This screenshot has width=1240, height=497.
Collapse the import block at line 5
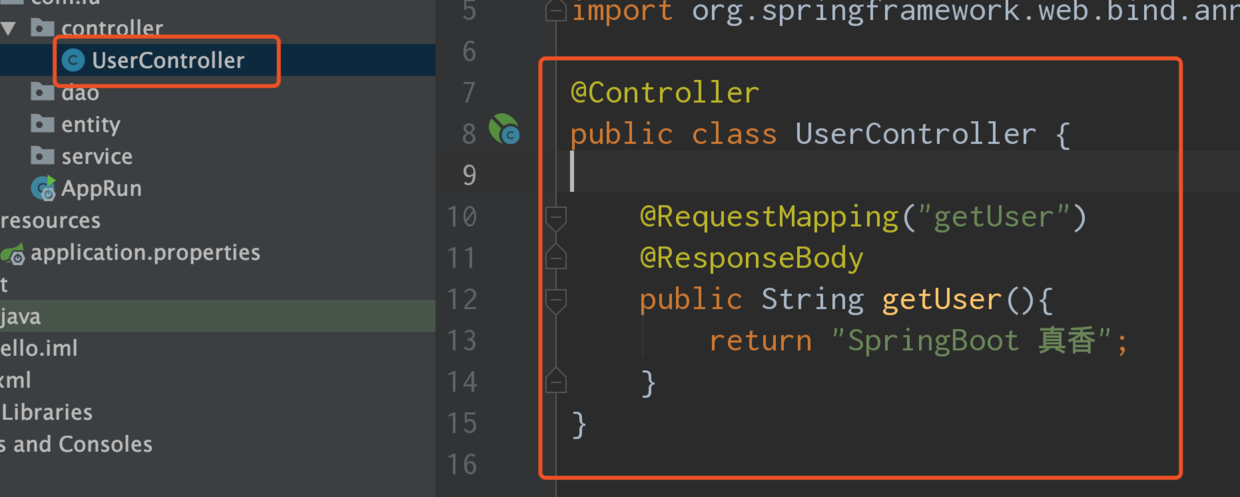pos(556,12)
